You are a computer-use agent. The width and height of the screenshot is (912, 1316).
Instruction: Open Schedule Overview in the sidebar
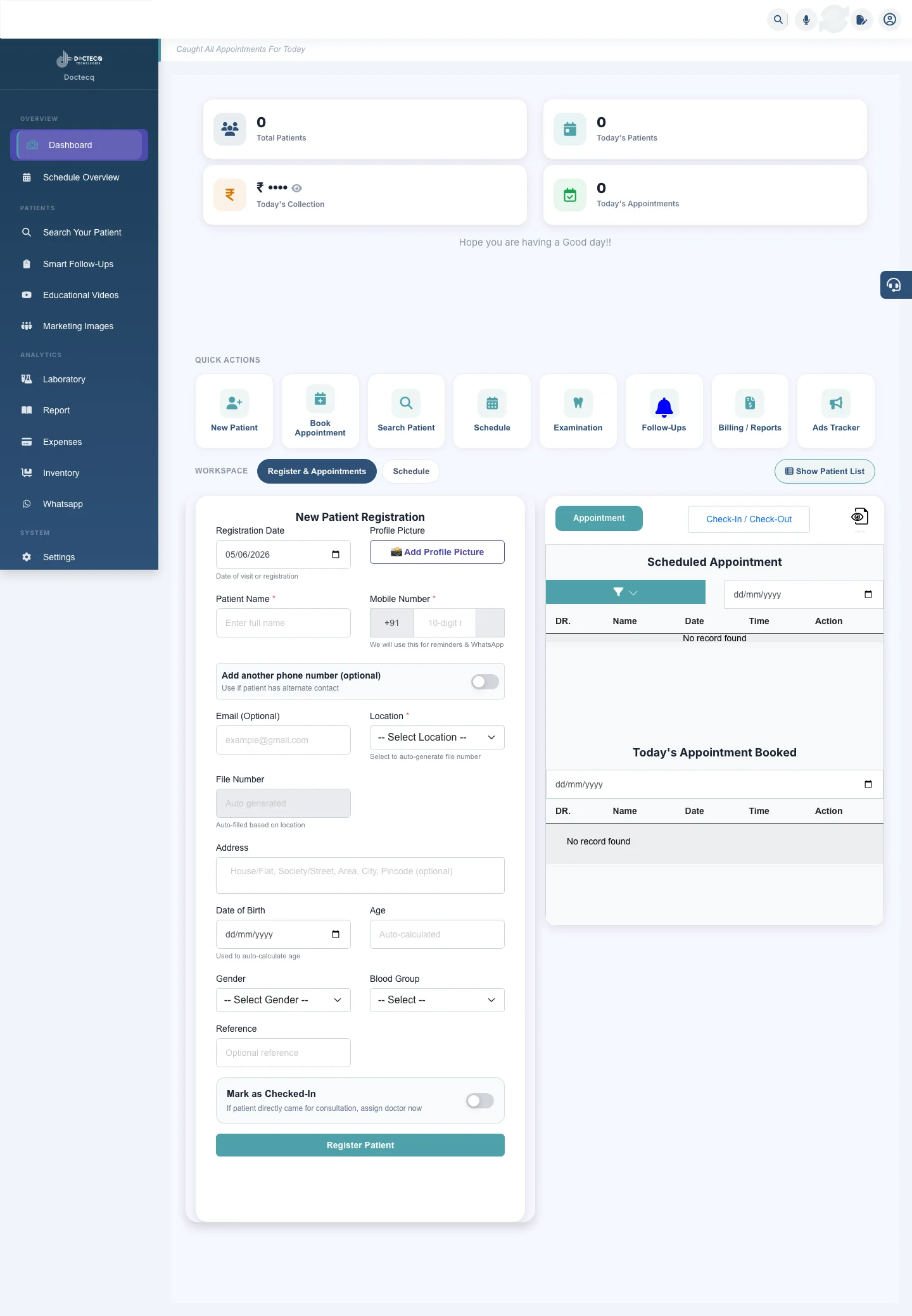(x=79, y=177)
